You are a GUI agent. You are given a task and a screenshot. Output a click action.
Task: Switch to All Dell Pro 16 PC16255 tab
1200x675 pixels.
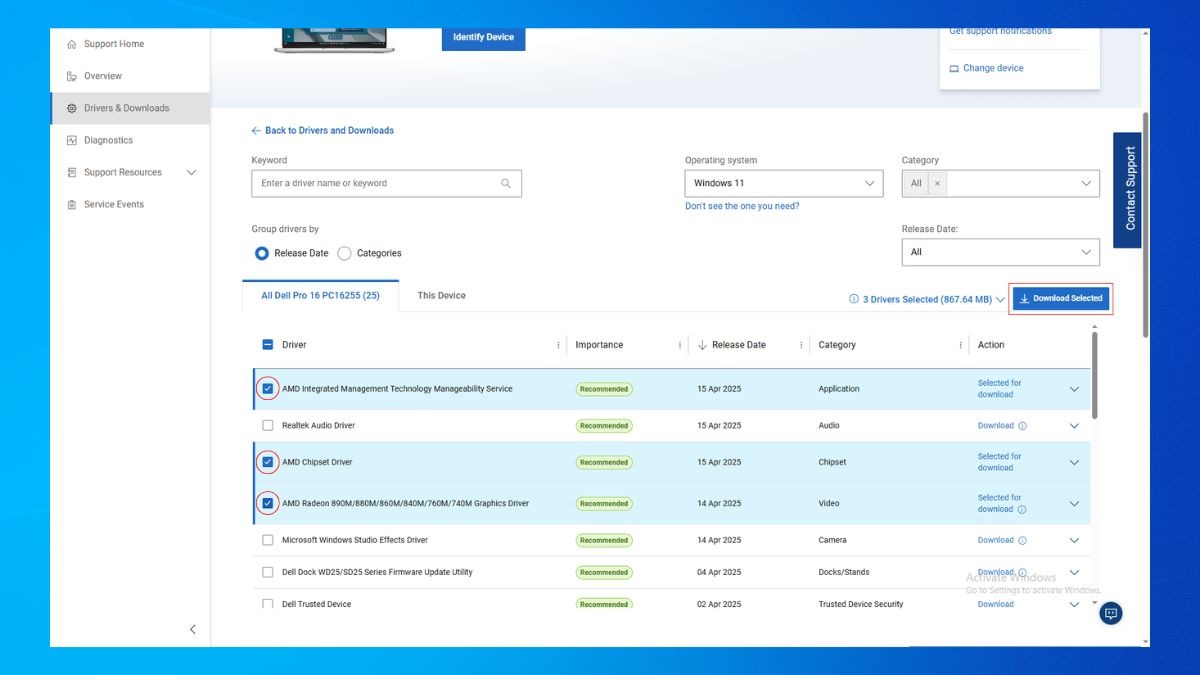(x=320, y=296)
